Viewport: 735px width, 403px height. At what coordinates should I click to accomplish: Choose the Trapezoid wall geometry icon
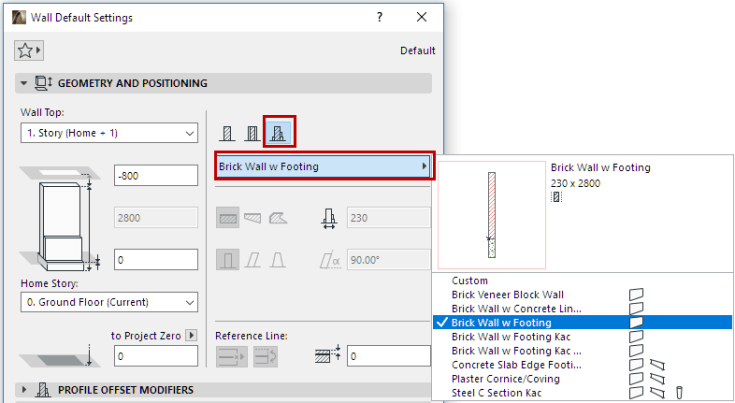point(251,216)
